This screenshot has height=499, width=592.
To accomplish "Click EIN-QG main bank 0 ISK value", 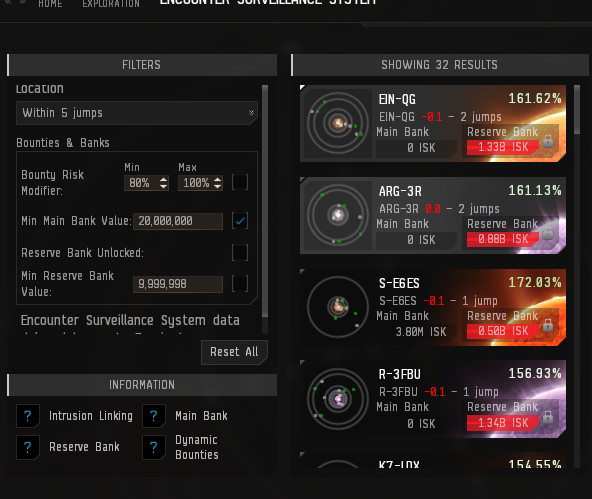I will (421, 148).
